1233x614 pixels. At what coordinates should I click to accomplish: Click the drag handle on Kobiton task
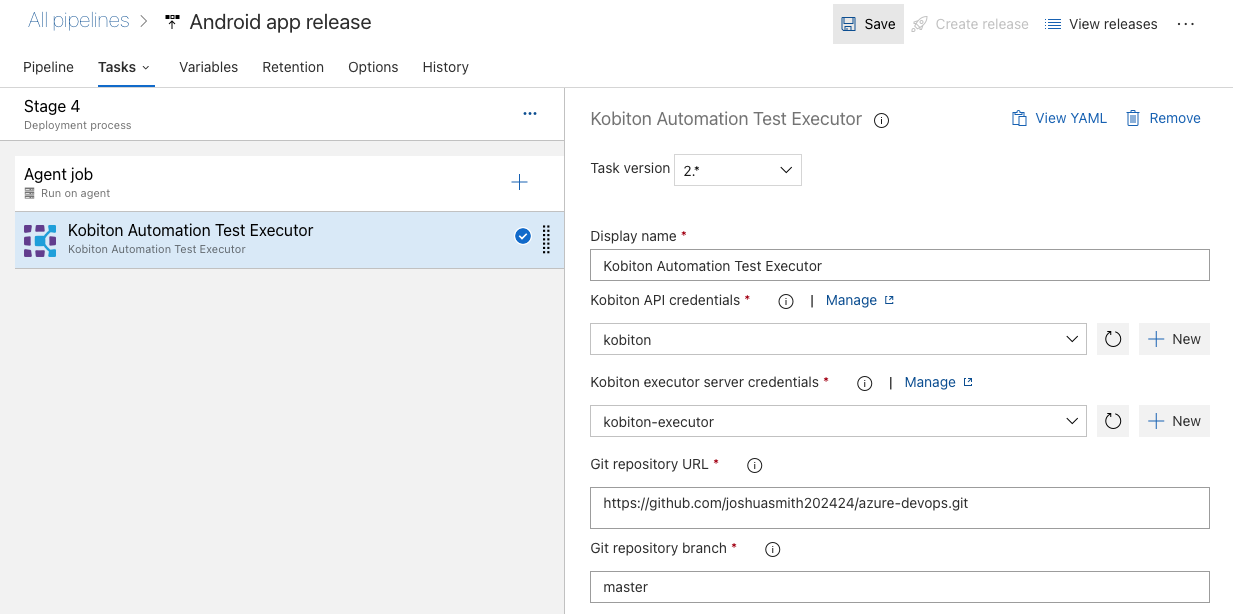tap(546, 239)
